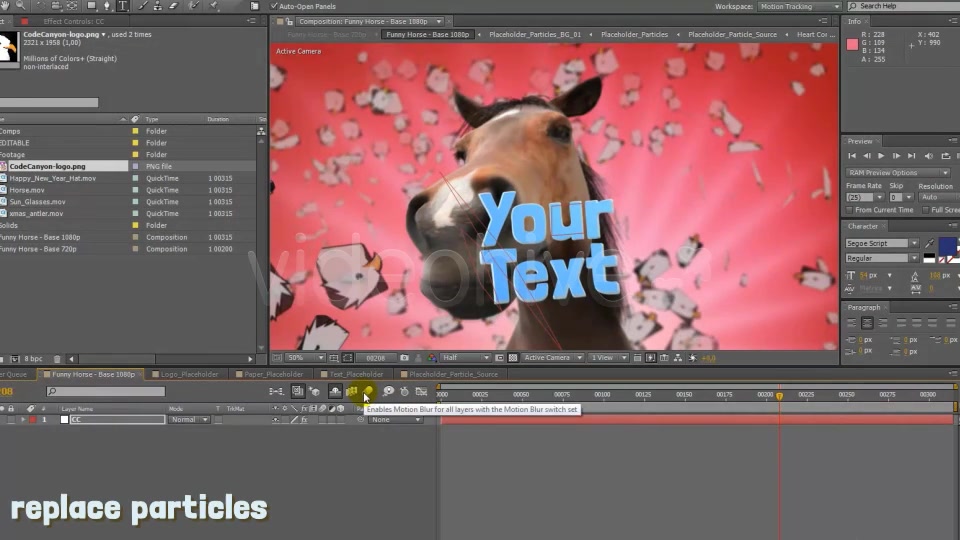
Task: Pick font color with eyedropper
Action: click(929, 244)
